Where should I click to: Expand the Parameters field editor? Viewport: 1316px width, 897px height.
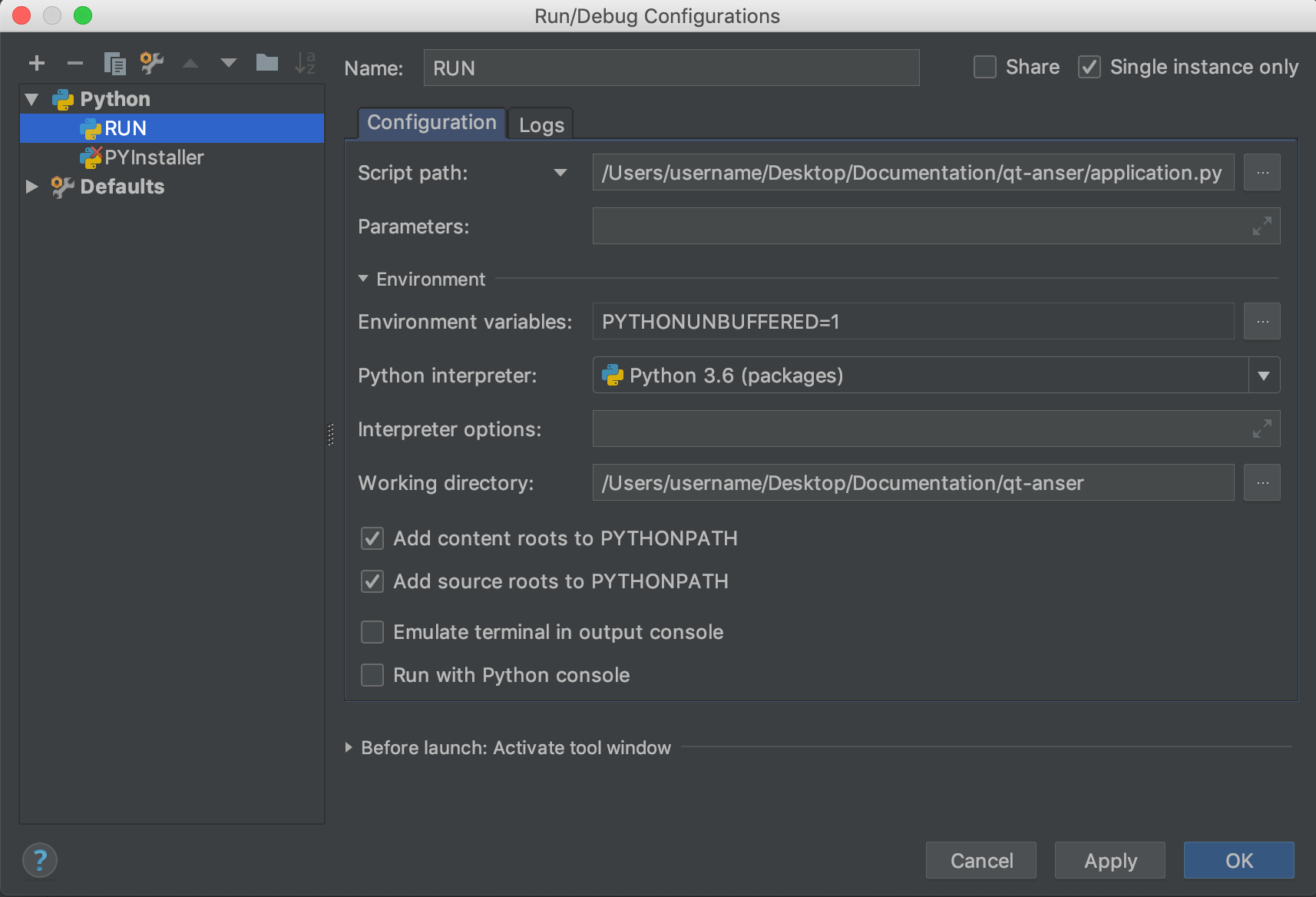click(1262, 227)
